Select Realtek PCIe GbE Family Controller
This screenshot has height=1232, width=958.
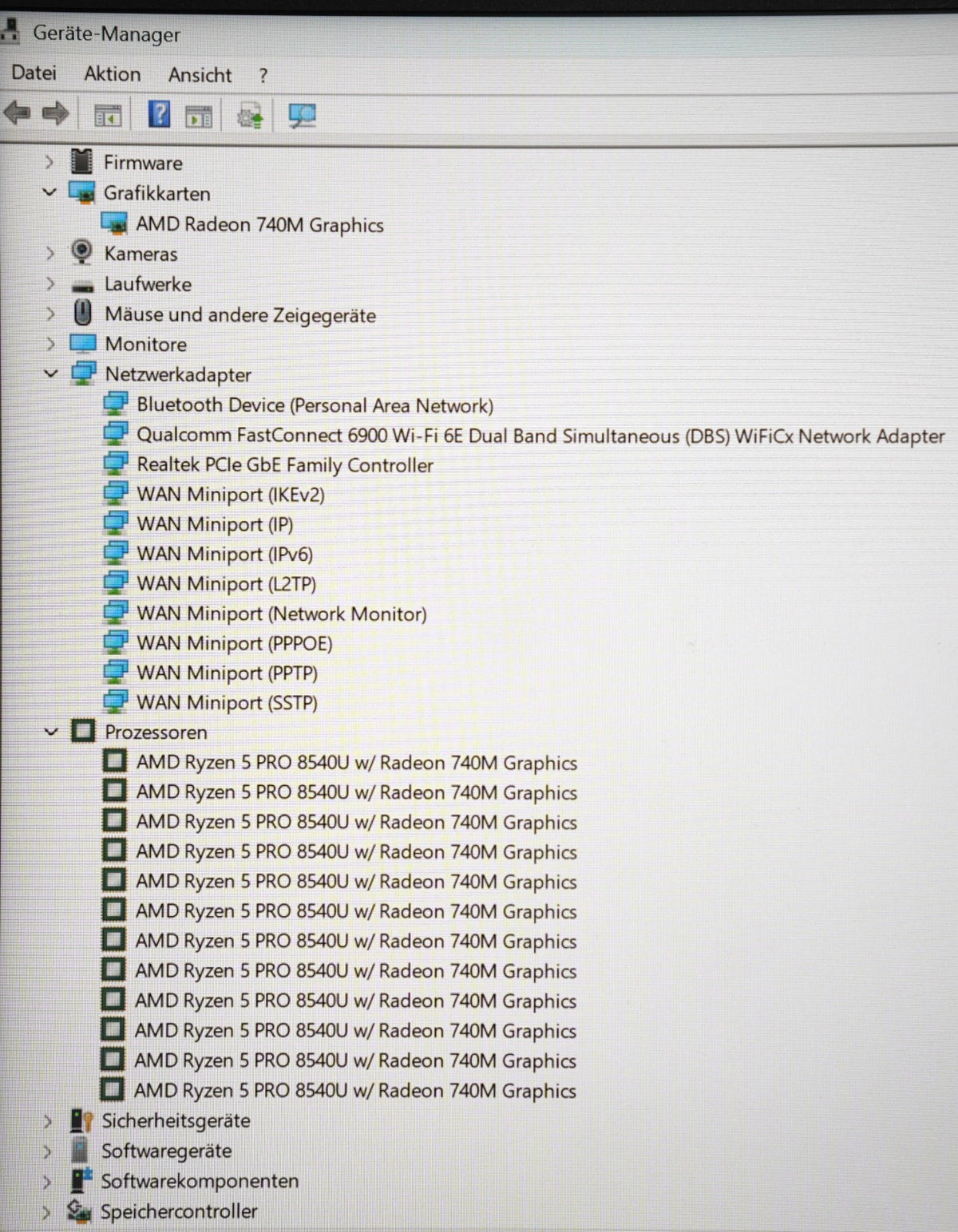click(285, 464)
